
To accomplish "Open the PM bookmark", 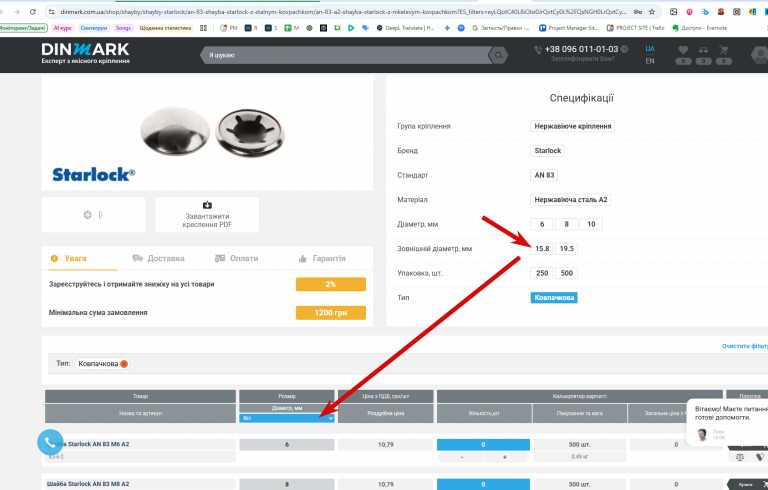I will (229, 28).
